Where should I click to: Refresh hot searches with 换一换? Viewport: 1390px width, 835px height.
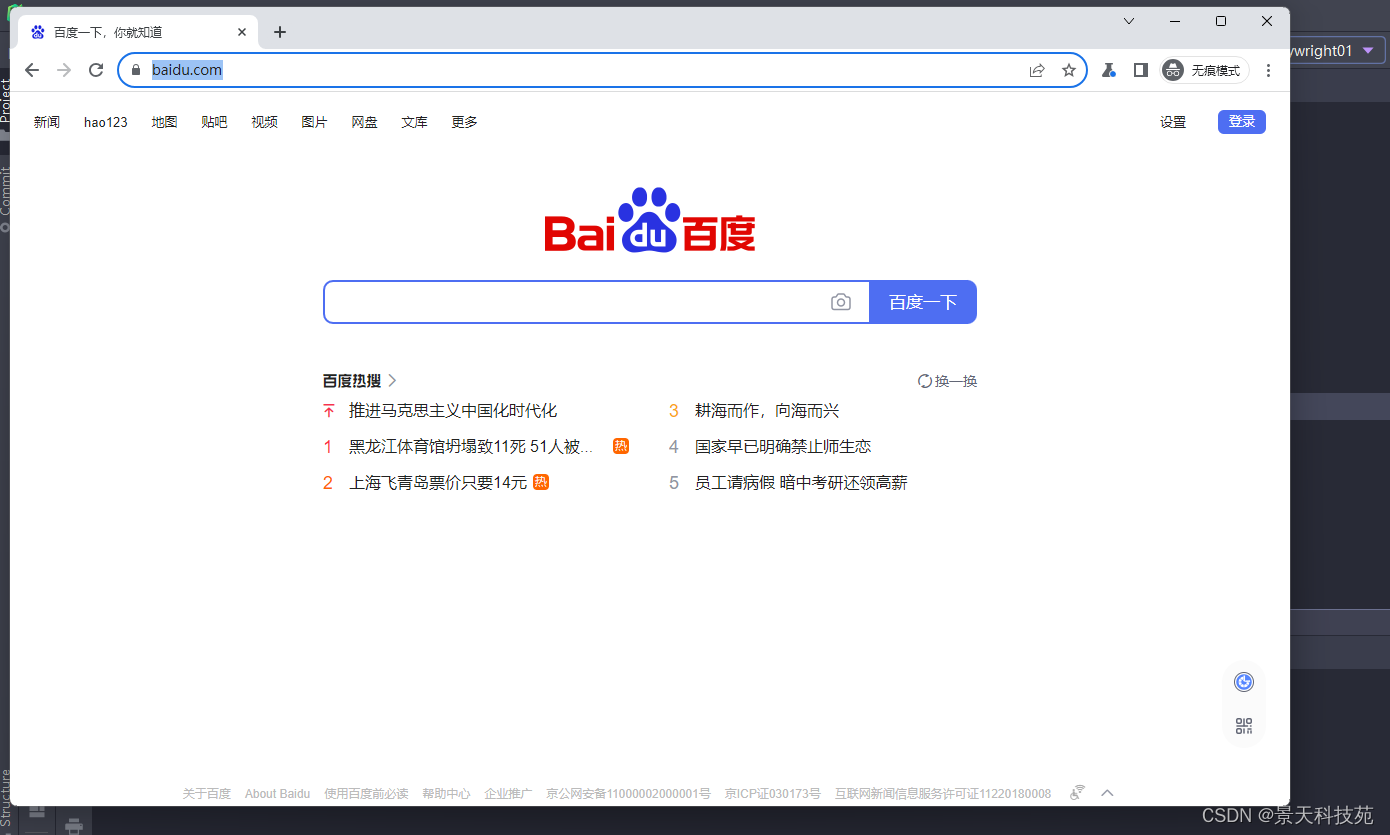click(948, 381)
